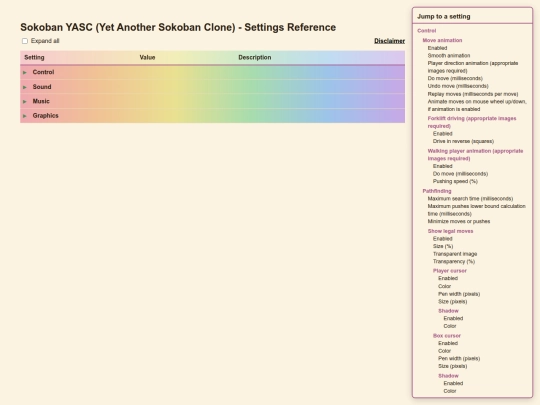This screenshot has height=405, width=540.
Task: Go to Color in Box cursor Shadow
Action: [450, 391]
